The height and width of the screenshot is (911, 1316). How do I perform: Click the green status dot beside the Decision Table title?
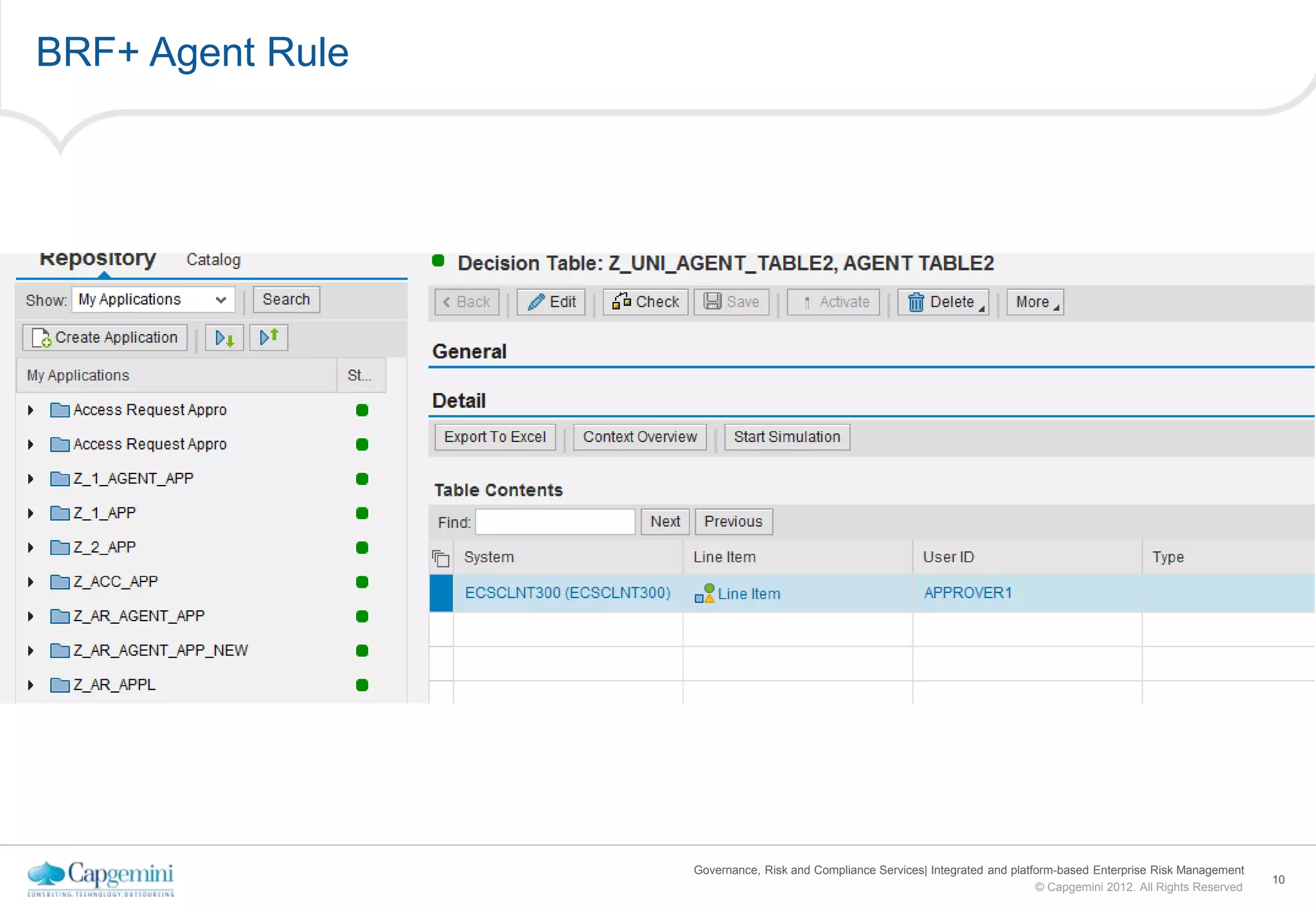point(438,261)
